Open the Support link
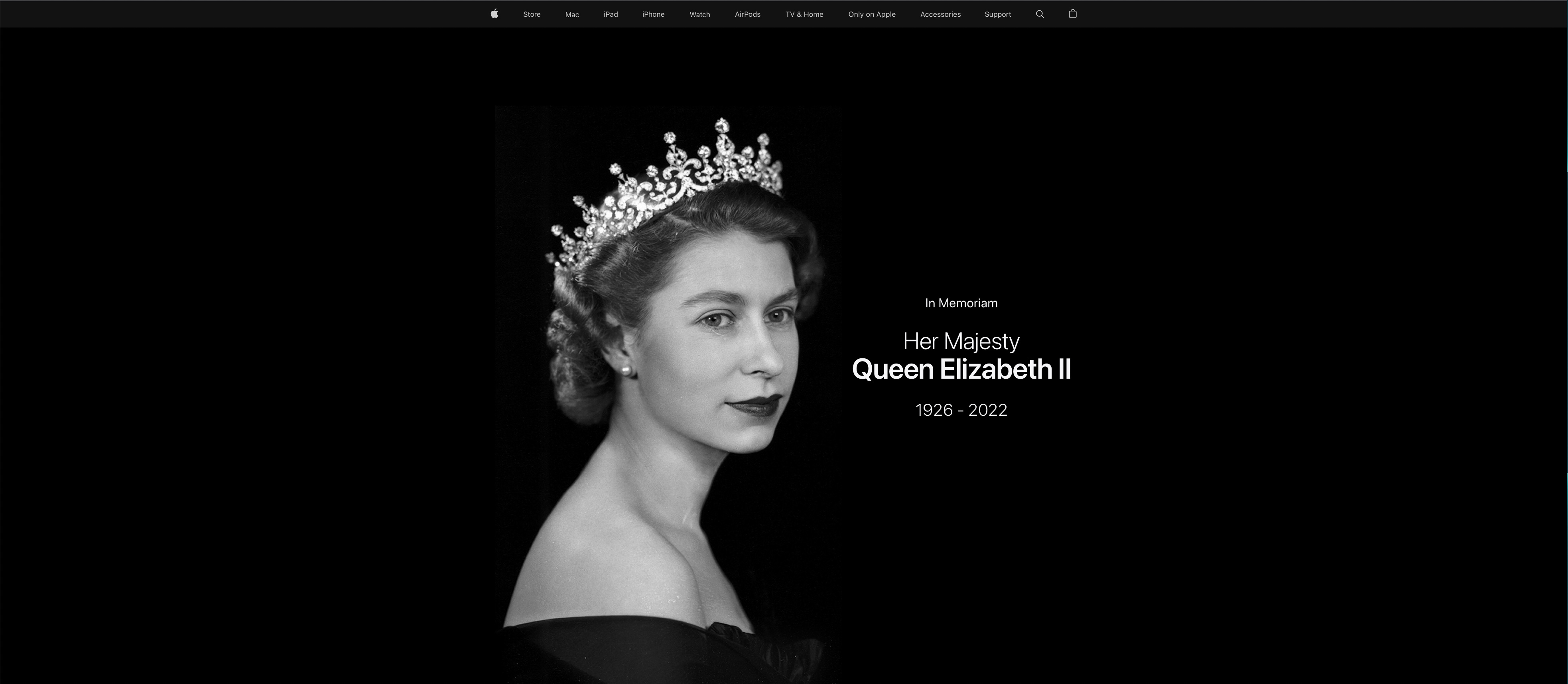This screenshot has width=1568, height=684. pos(998,15)
